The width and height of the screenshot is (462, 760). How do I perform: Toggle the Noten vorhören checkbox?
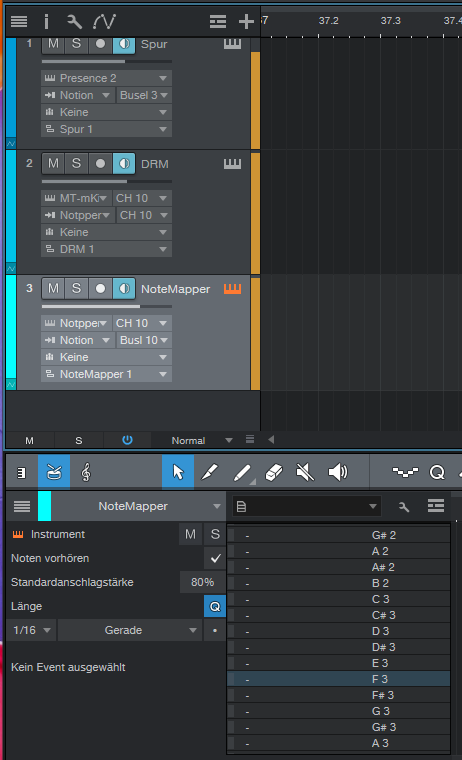[215, 558]
